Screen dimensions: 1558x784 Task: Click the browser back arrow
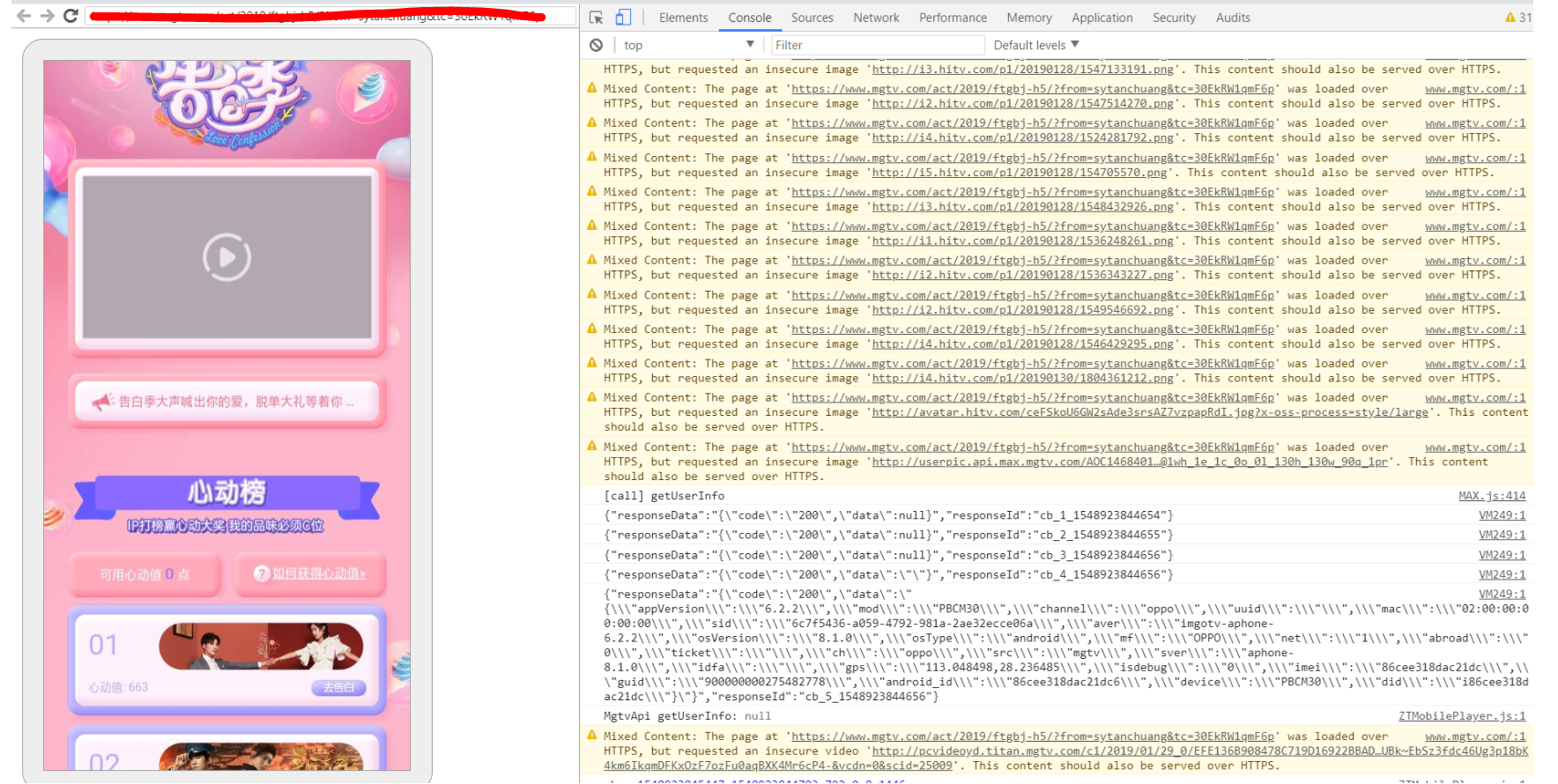[24, 16]
